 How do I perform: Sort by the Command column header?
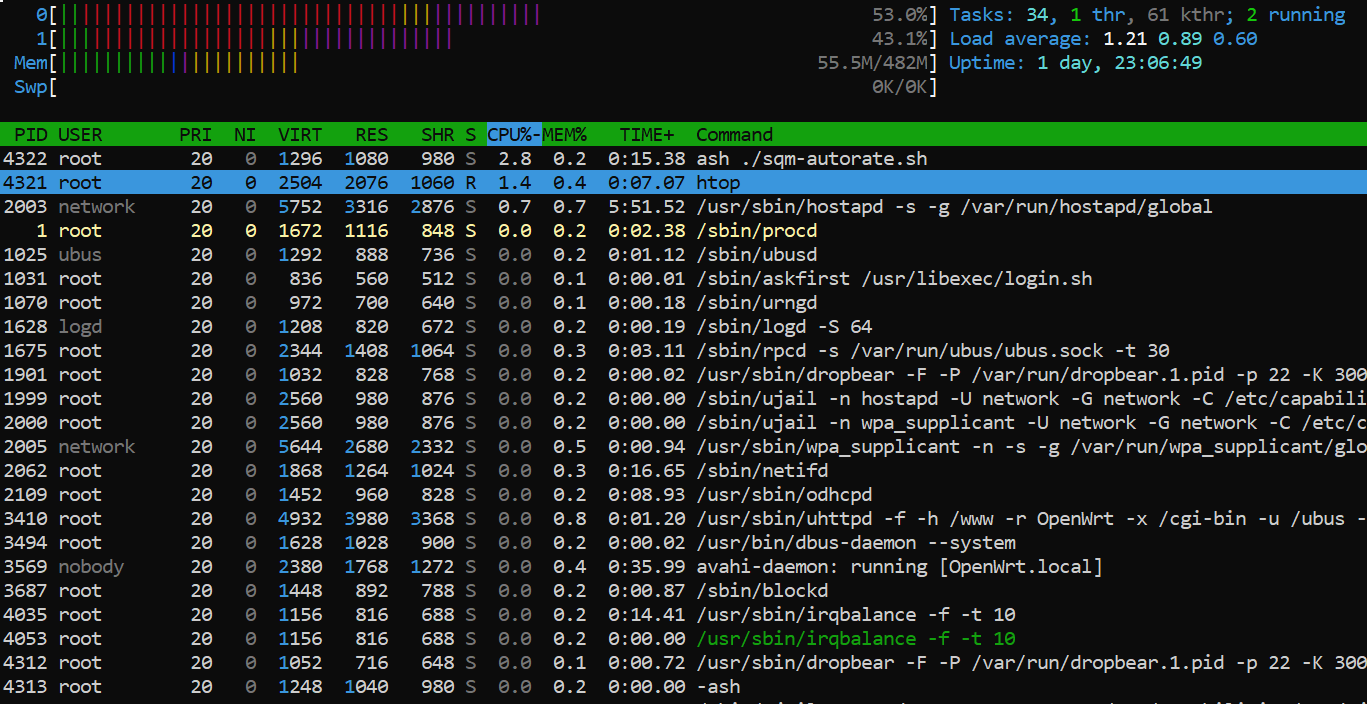[734, 135]
